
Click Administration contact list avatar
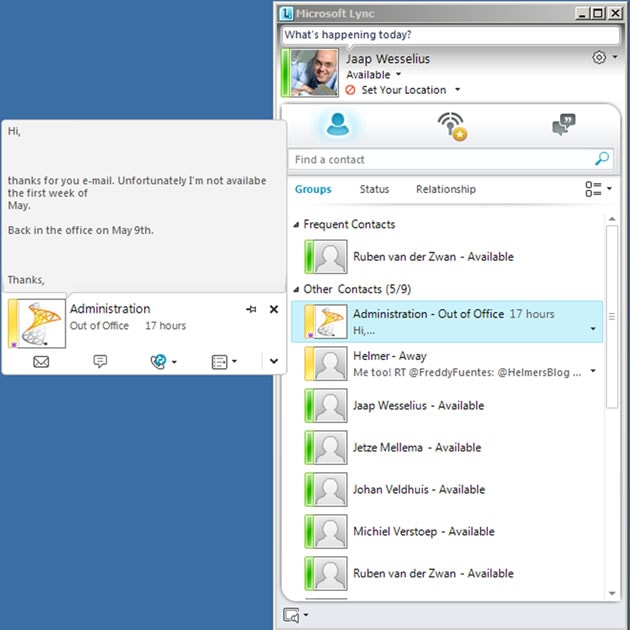(x=330, y=321)
